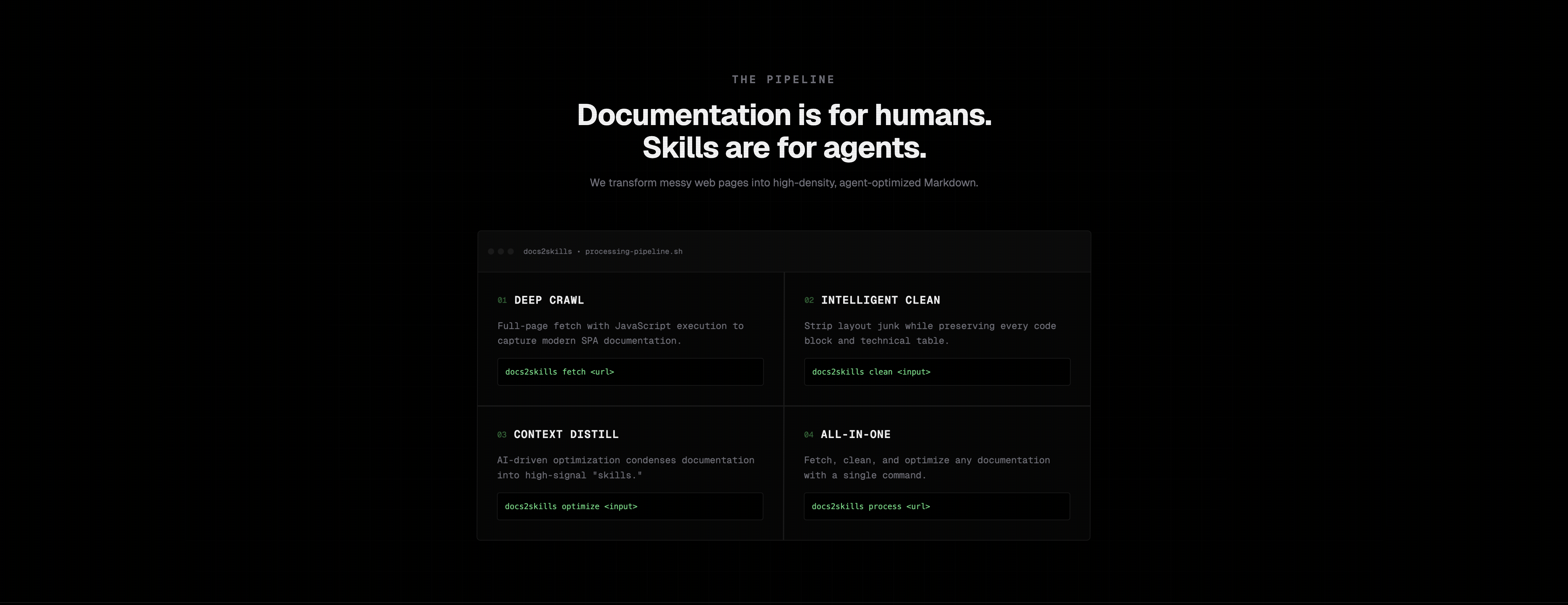This screenshot has width=1568, height=605.
Task: Select the ALL-IN-ONE card title
Action: (x=855, y=435)
